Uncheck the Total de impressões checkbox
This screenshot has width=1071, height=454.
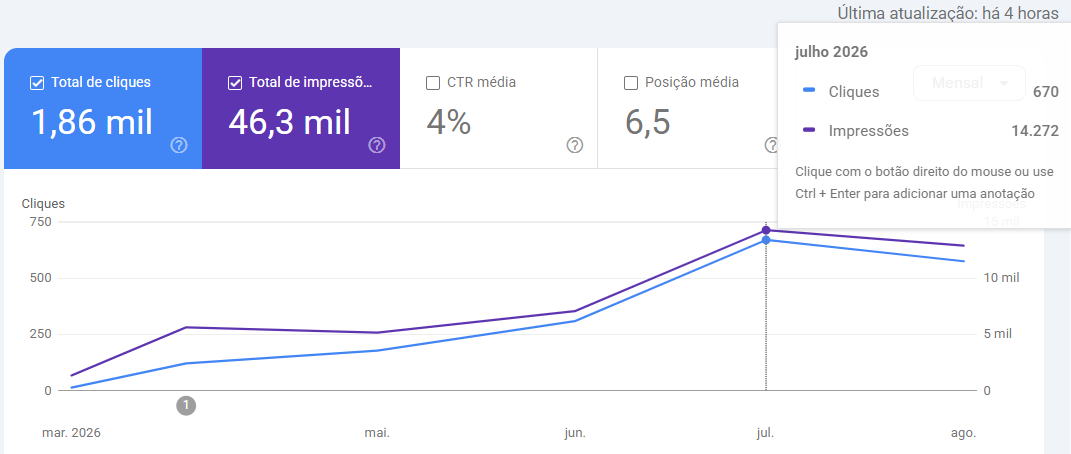pyautogui.click(x=235, y=83)
